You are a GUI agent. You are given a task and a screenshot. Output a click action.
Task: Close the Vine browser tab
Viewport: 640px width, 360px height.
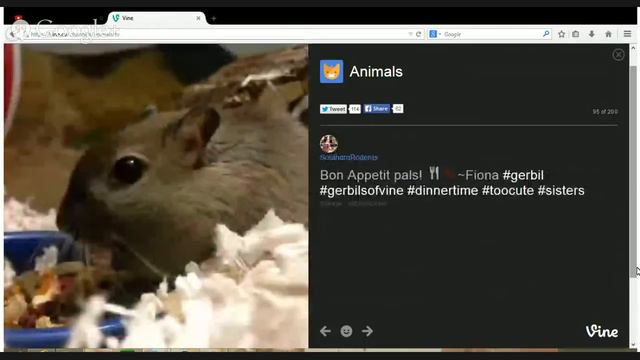(198, 18)
